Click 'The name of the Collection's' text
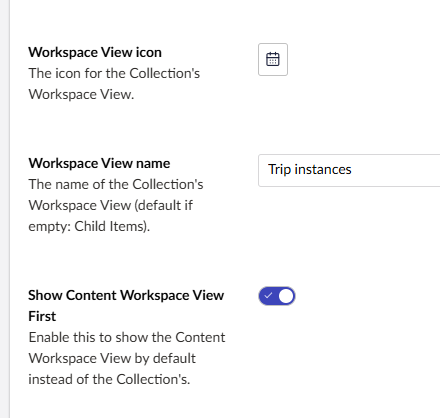 [x=116, y=184]
